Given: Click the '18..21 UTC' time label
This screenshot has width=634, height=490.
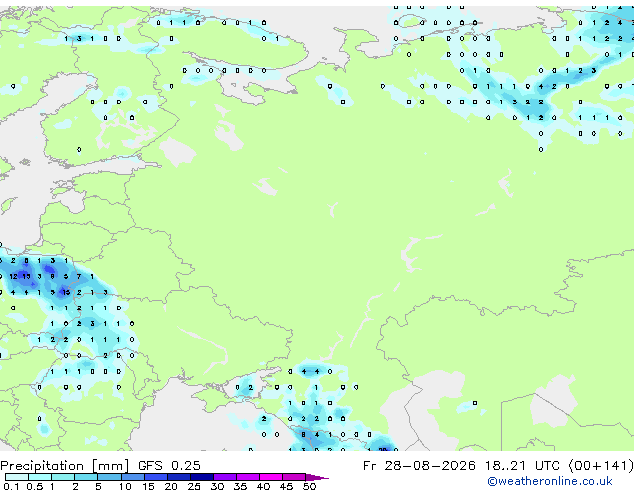Looking at the screenshot, I should (522, 466).
